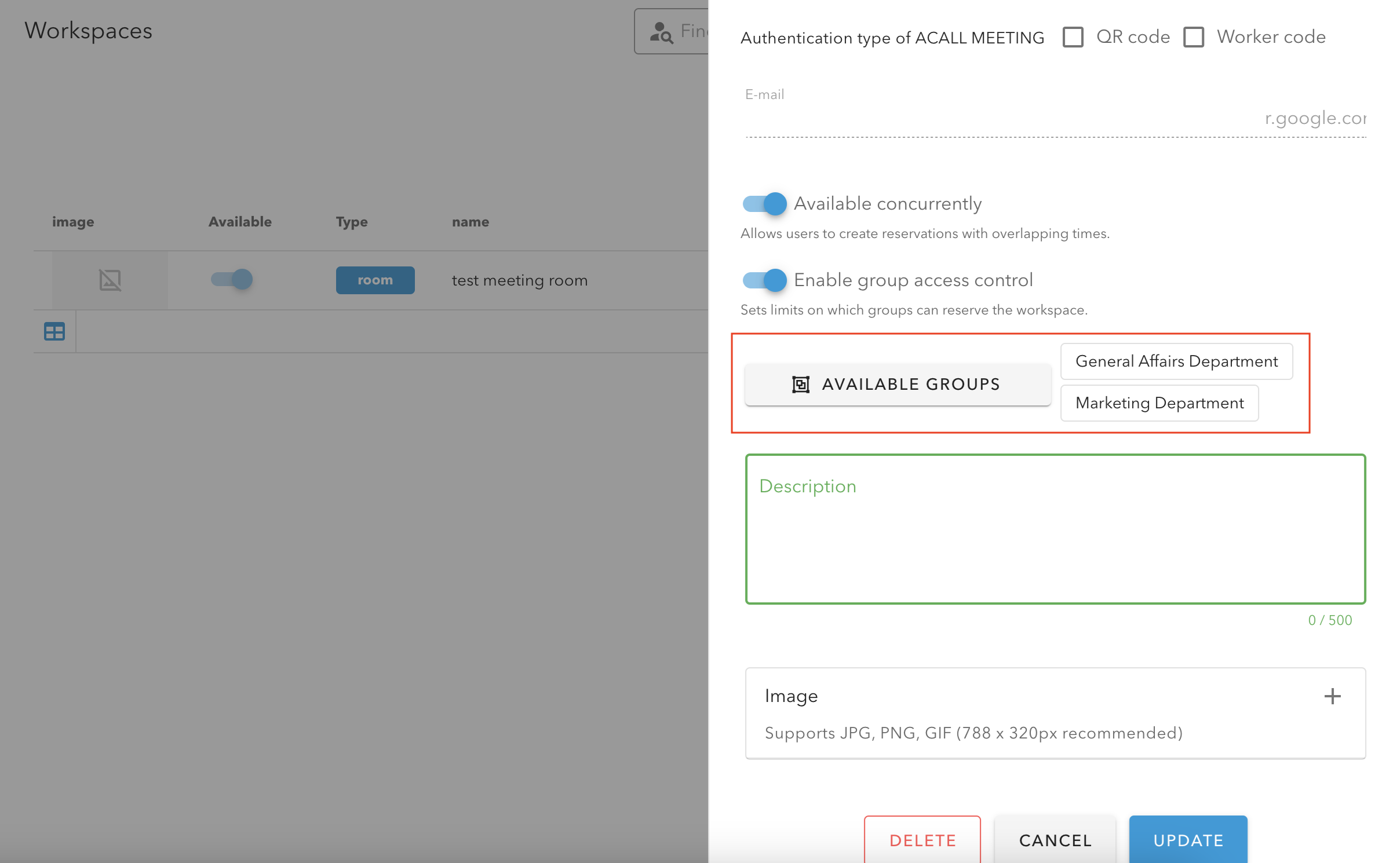Click the user search icon in Workspaces
Image resolution: width=1400 pixels, height=863 pixels.
click(661, 32)
